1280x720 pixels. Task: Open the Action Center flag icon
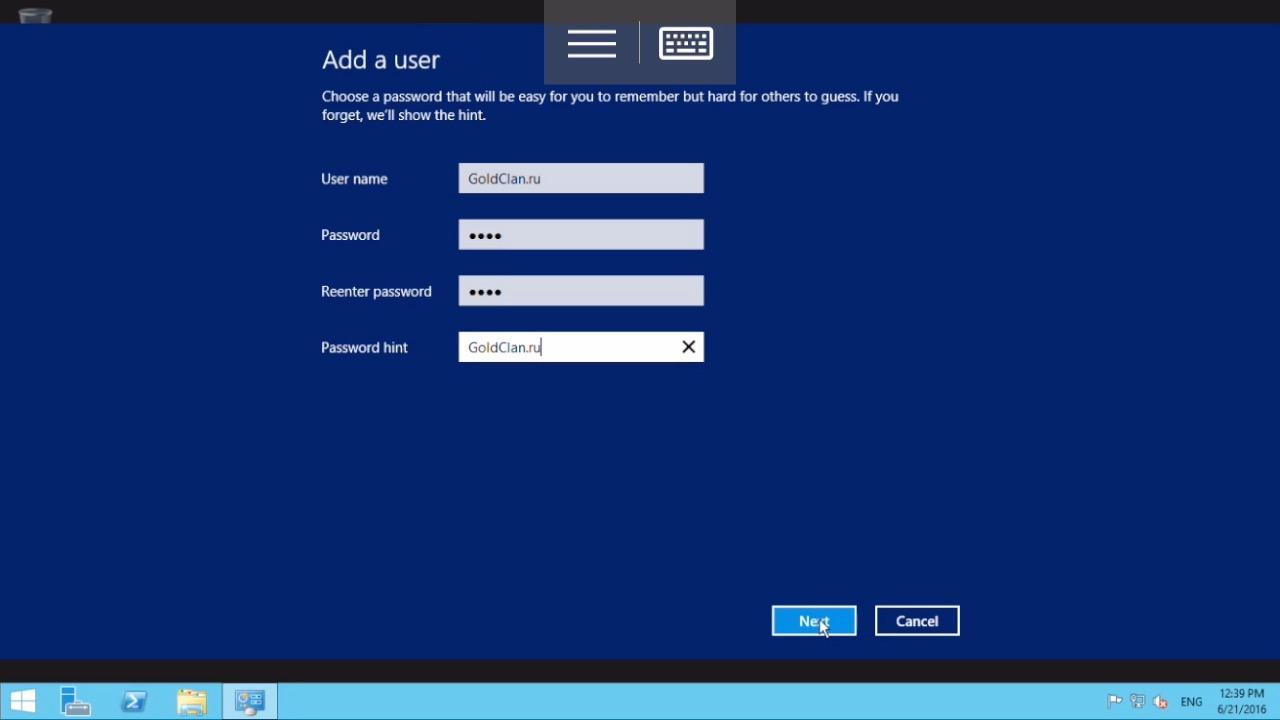pyautogui.click(x=1114, y=702)
